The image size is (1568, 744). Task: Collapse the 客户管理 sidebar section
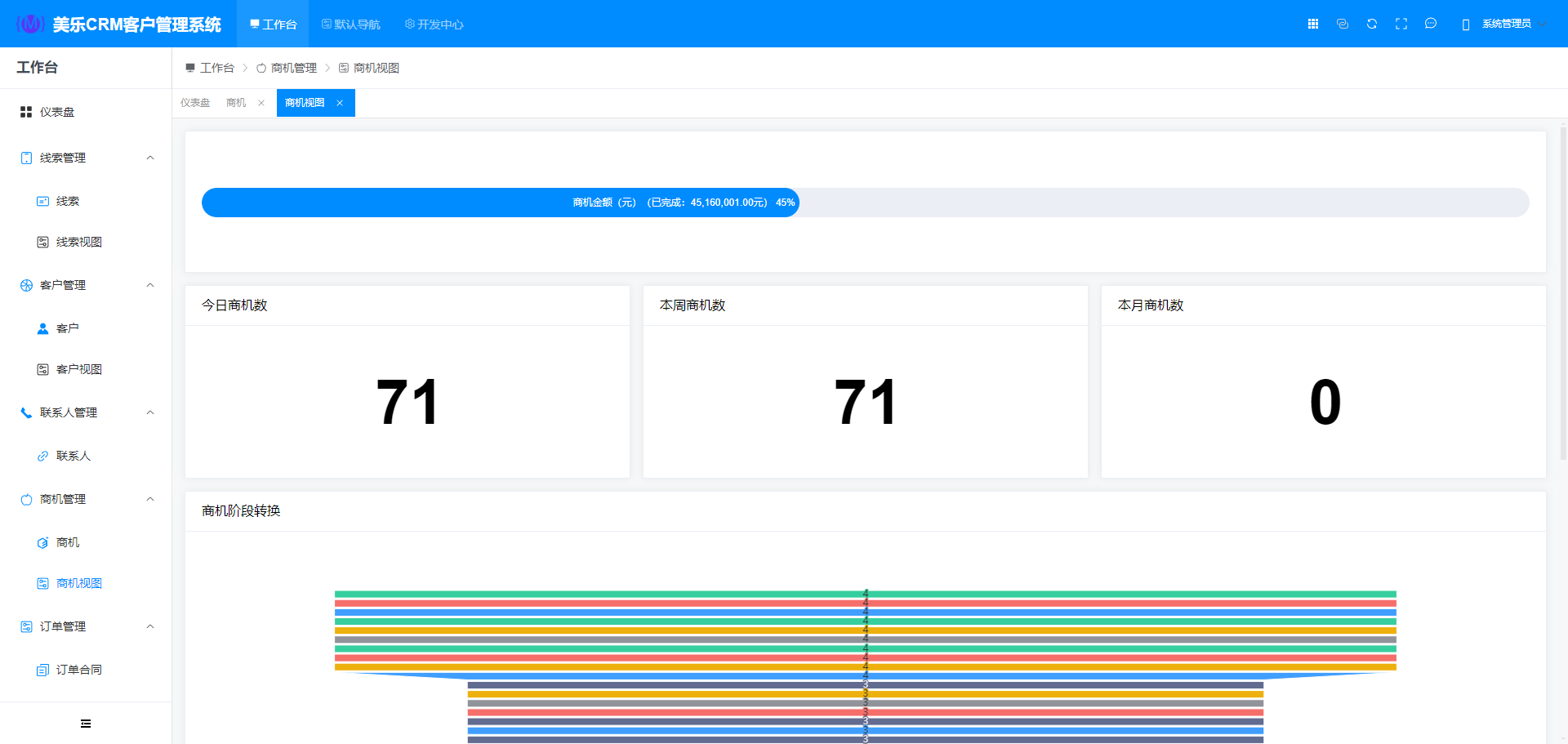(150, 285)
